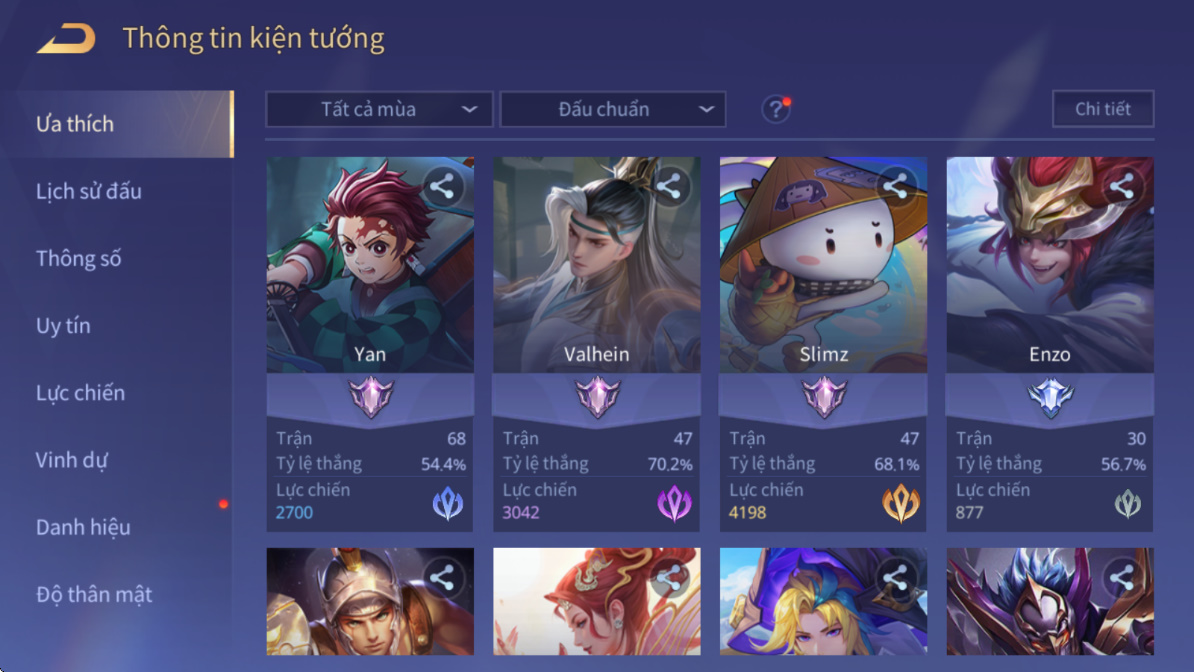
Task: Click Enzo's blue mastery rank badge
Action: click(x=1050, y=397)
